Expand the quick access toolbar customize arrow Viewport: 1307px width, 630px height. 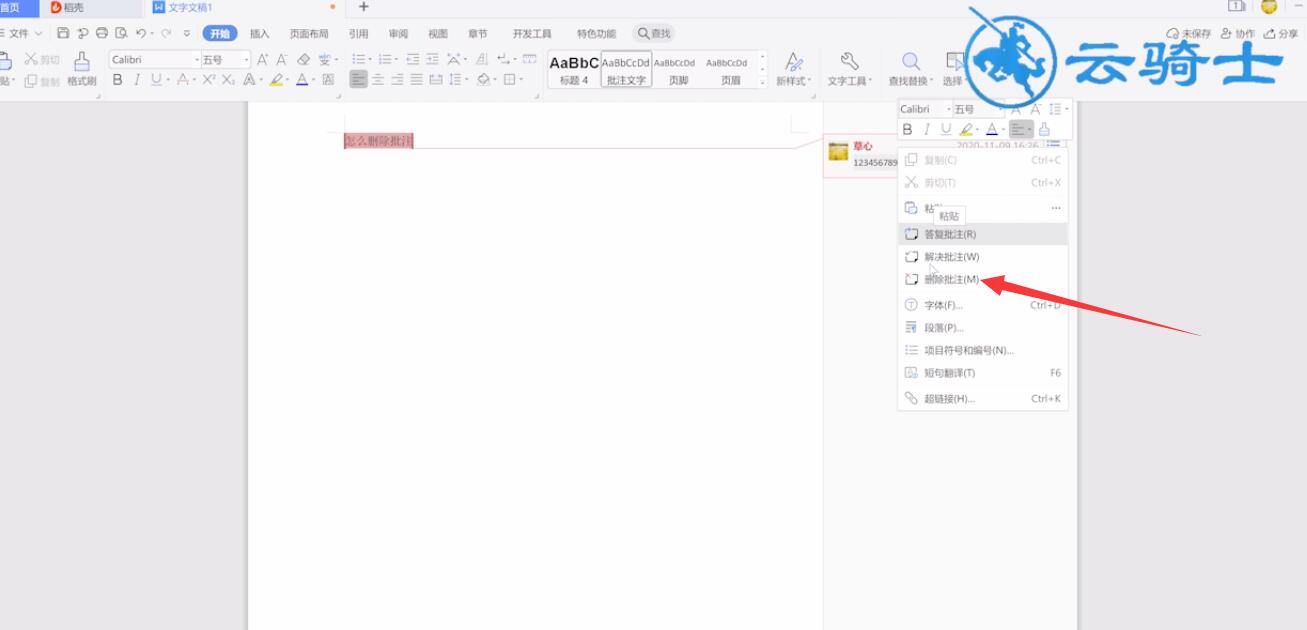coord(187,33)
